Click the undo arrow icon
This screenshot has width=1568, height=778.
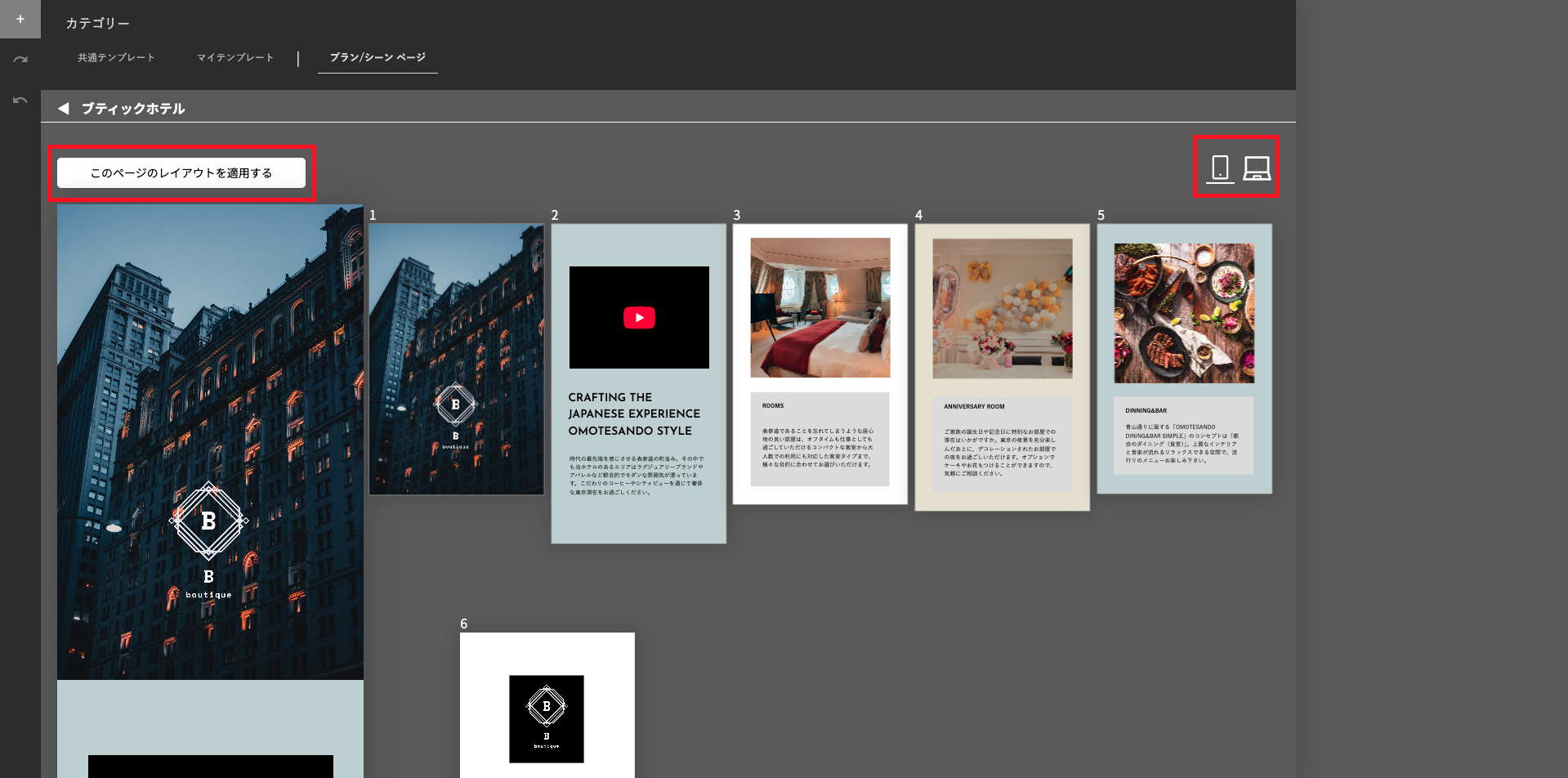pyautogui.click(x=20, y=101)
